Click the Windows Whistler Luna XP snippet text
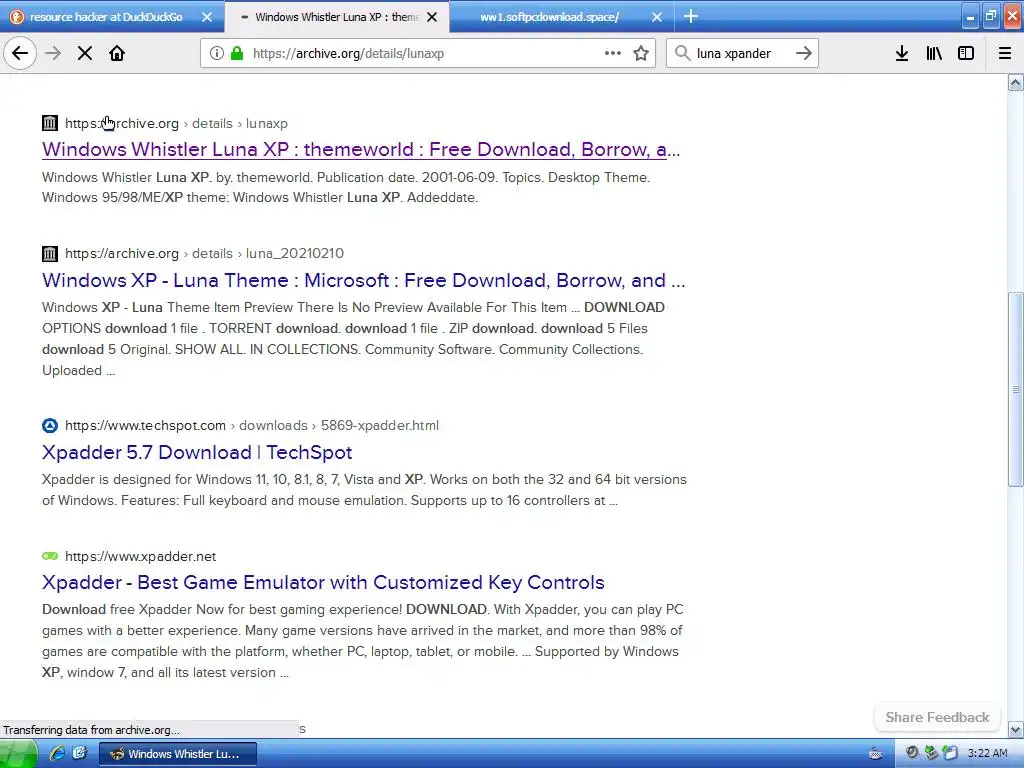This screenshot has width=1024, height=768. pyautogui.click(x=346, y=187)
